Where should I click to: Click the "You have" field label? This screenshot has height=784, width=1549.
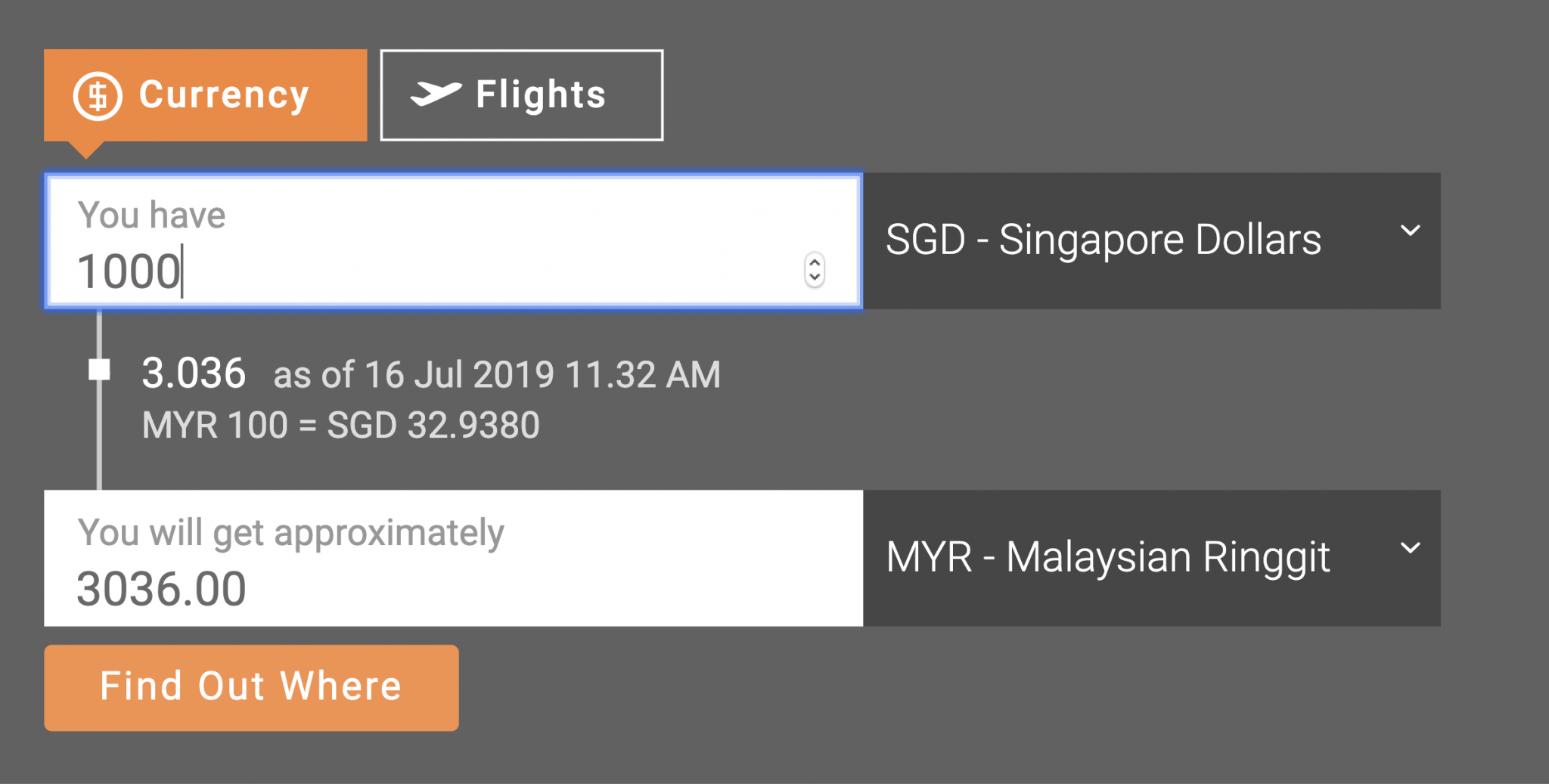point(151,215)
